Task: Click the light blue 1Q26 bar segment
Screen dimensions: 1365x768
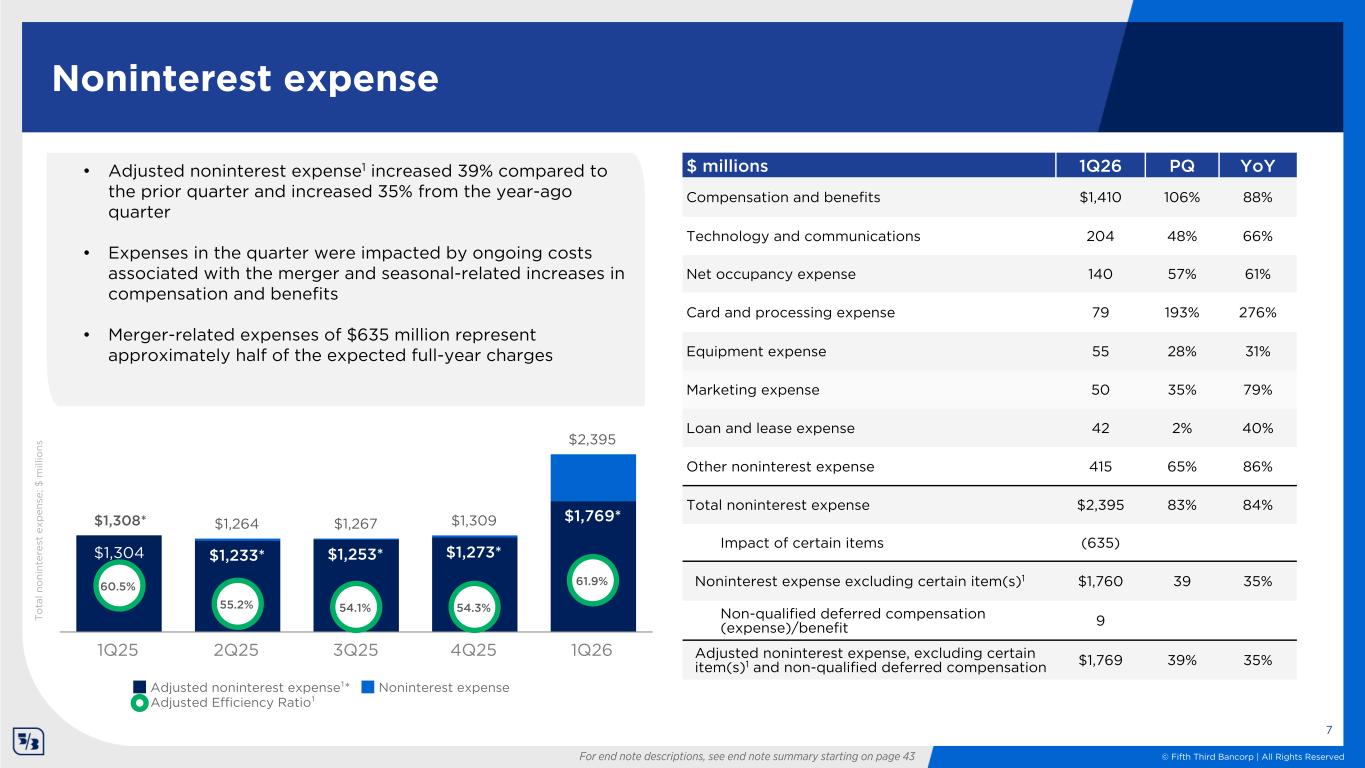Action: (x=590, y=477)
